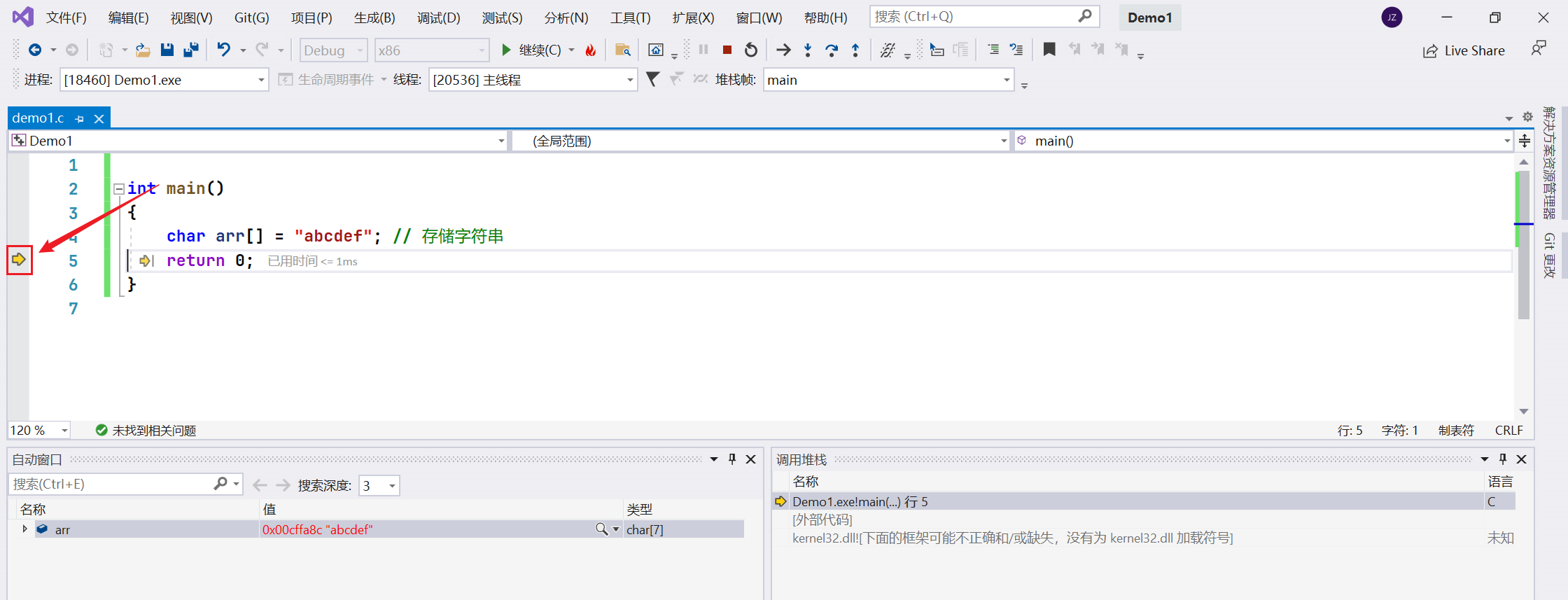
Task: Open the 生成(B) menu
Action: pos(374,18)
